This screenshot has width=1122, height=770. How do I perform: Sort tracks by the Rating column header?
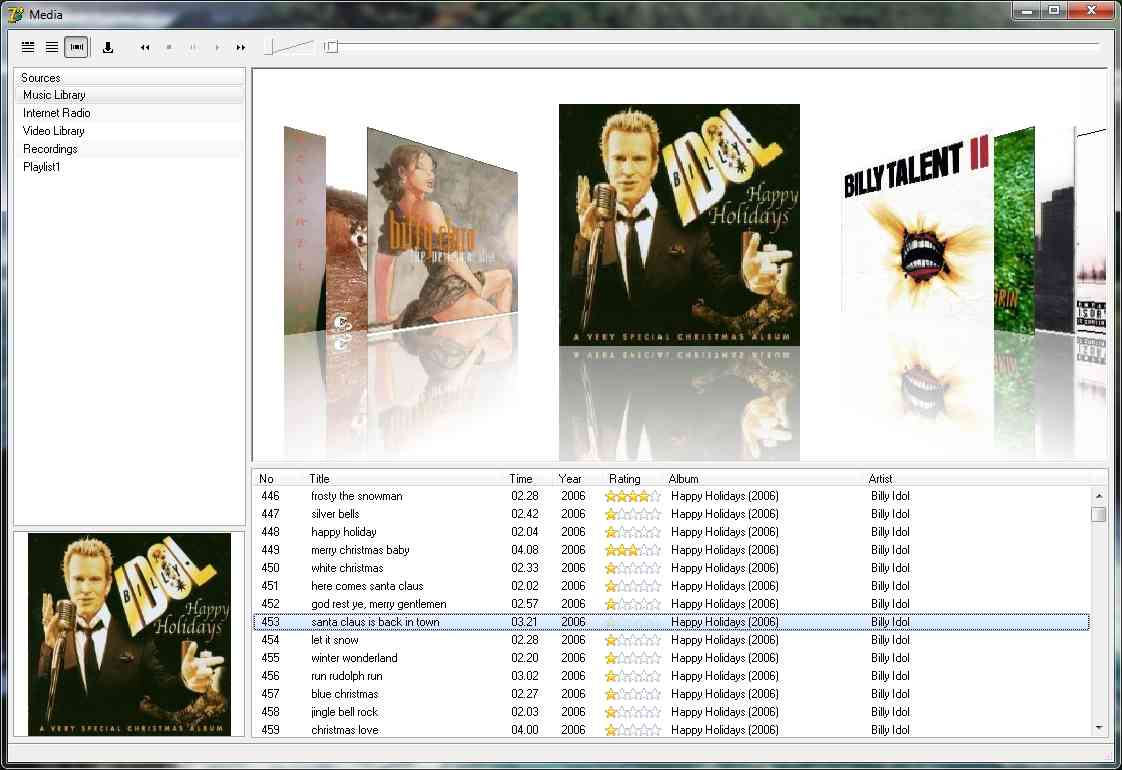pyautogui.click(x=625, y=479)
